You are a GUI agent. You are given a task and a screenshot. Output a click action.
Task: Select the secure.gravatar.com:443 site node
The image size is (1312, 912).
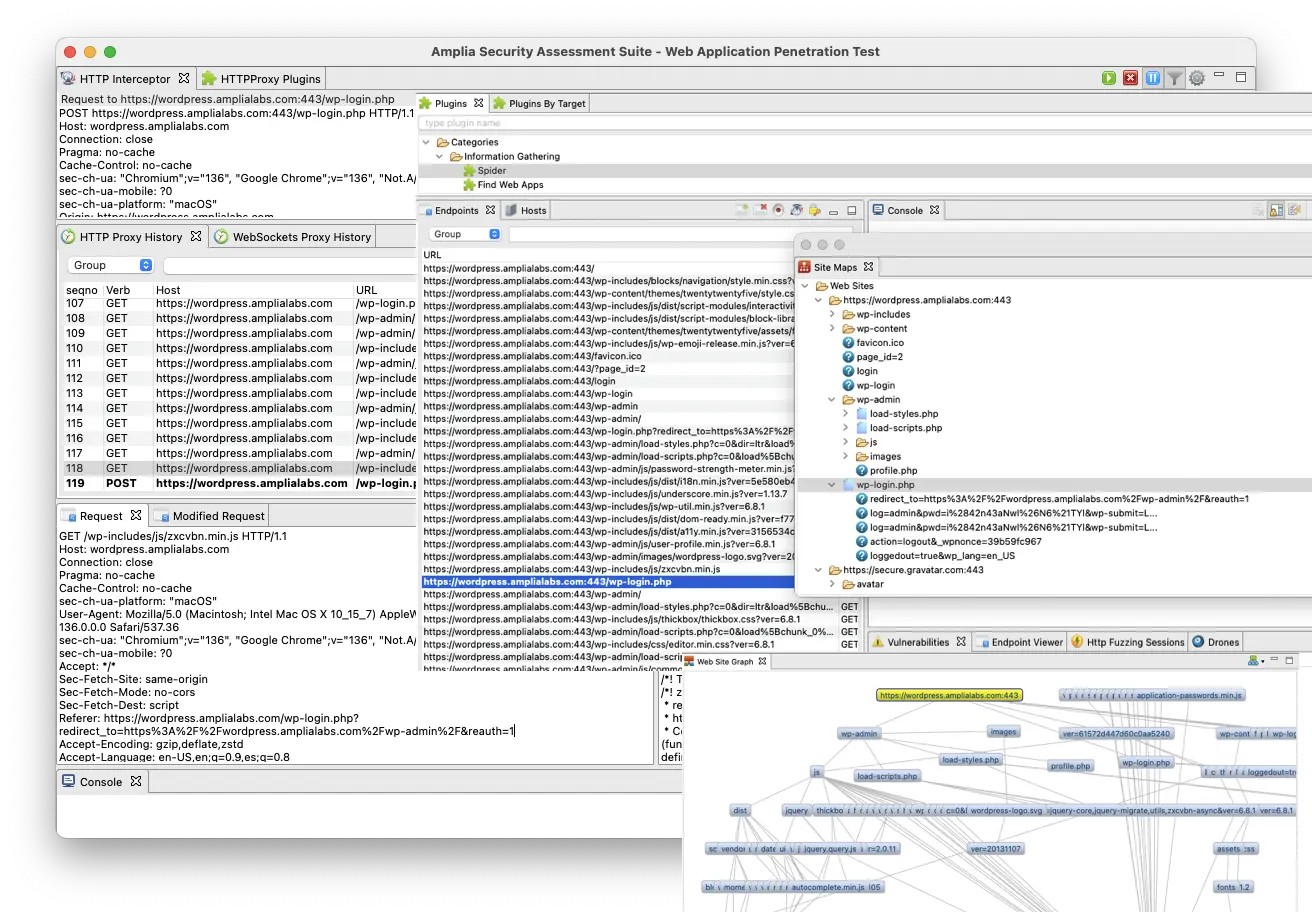(913, 570)
